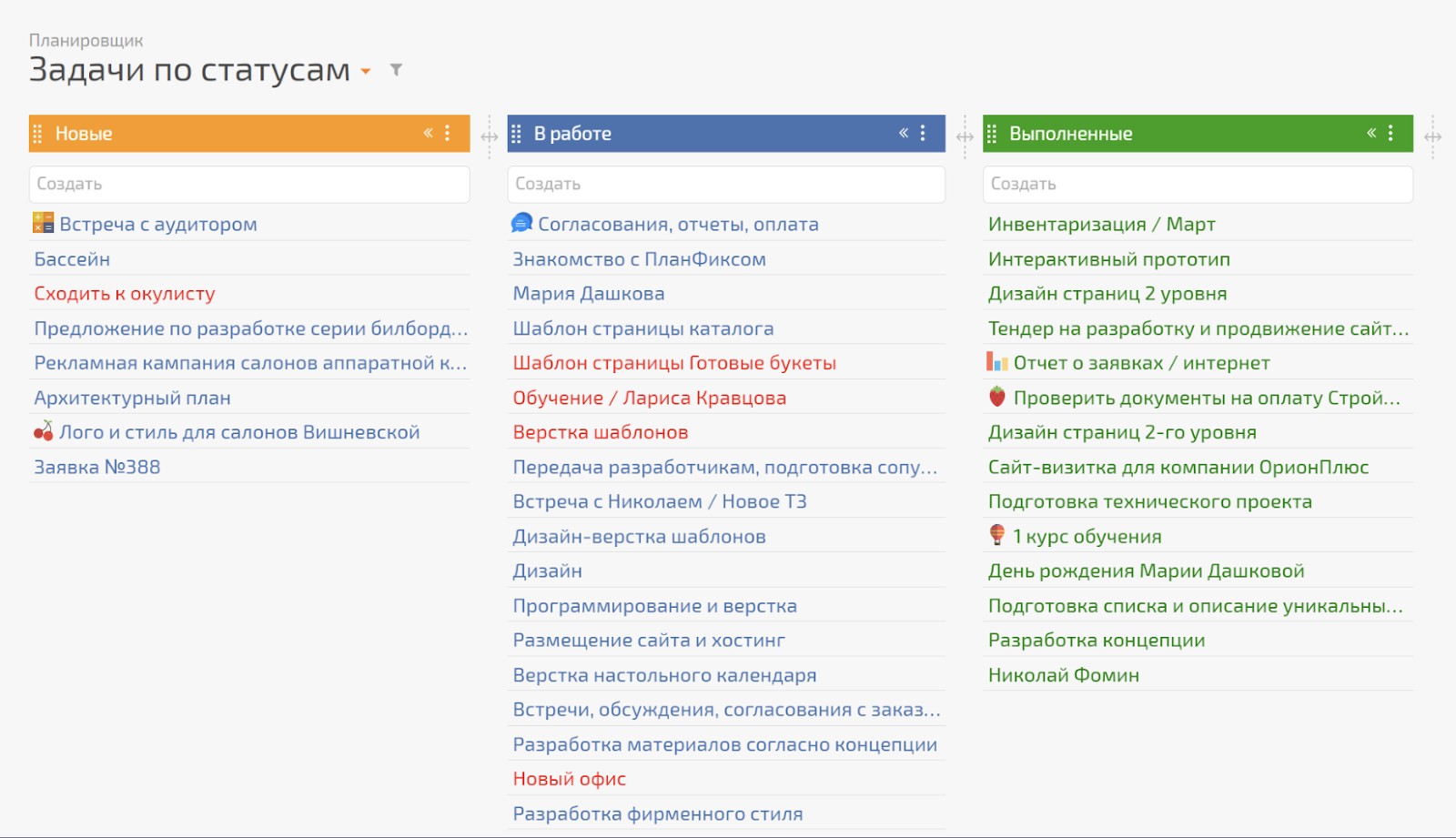Click the Создать field in Новые column

(x=249, y=184)
